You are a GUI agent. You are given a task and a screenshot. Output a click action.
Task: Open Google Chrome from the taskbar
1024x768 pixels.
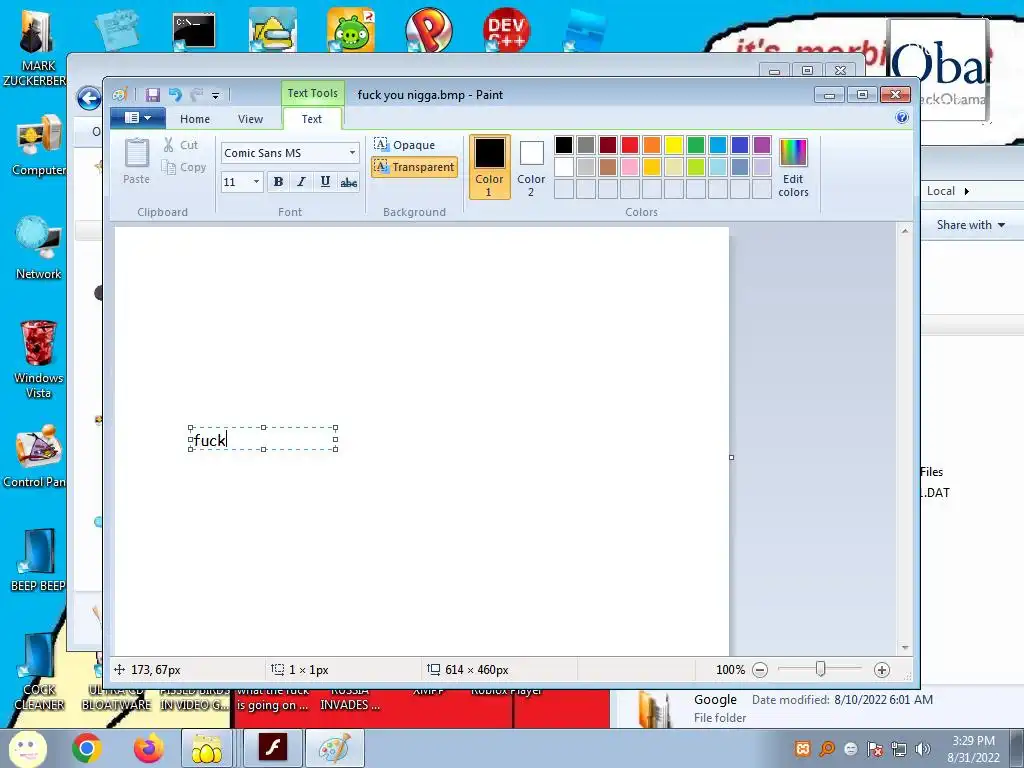coord(86,748)
